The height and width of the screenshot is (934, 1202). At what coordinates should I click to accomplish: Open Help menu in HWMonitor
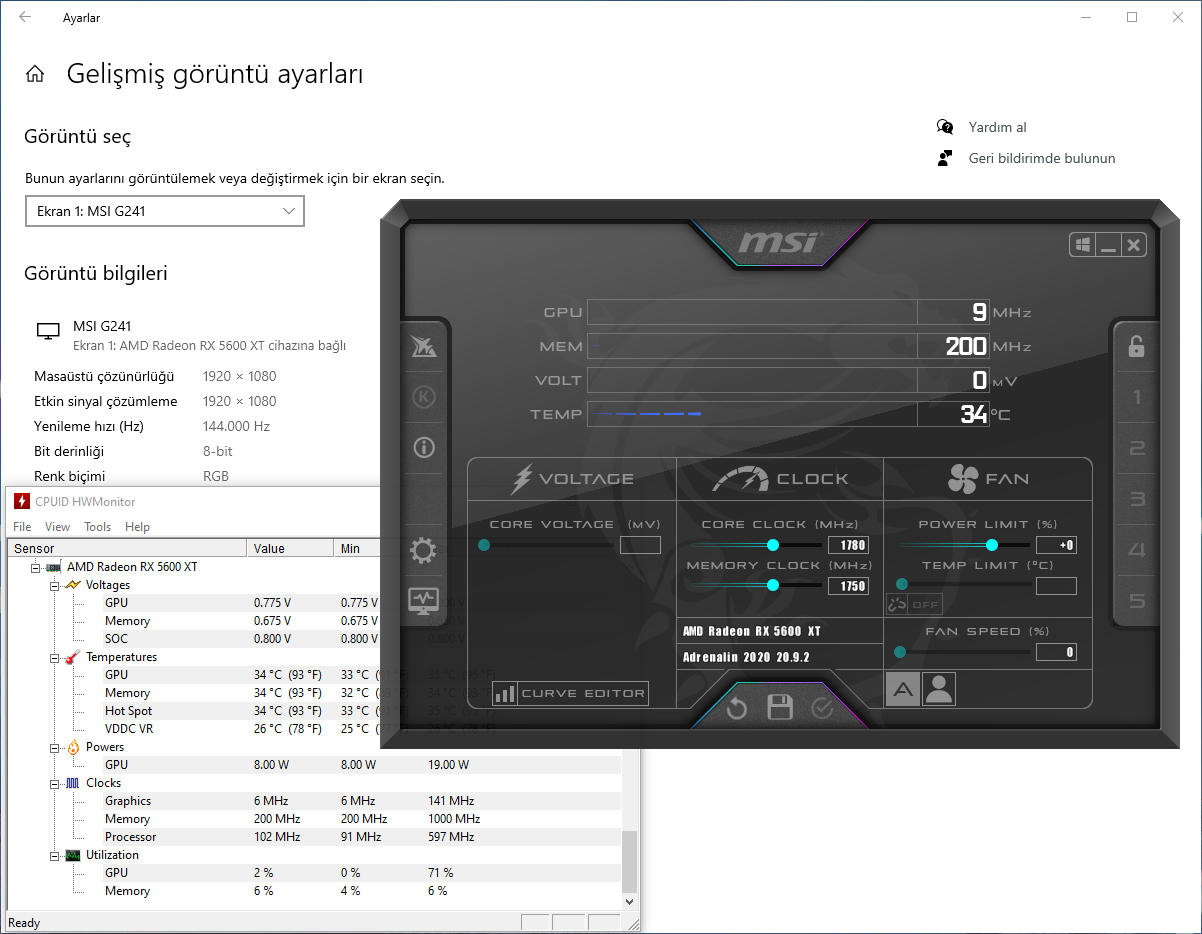coord(138,527)
